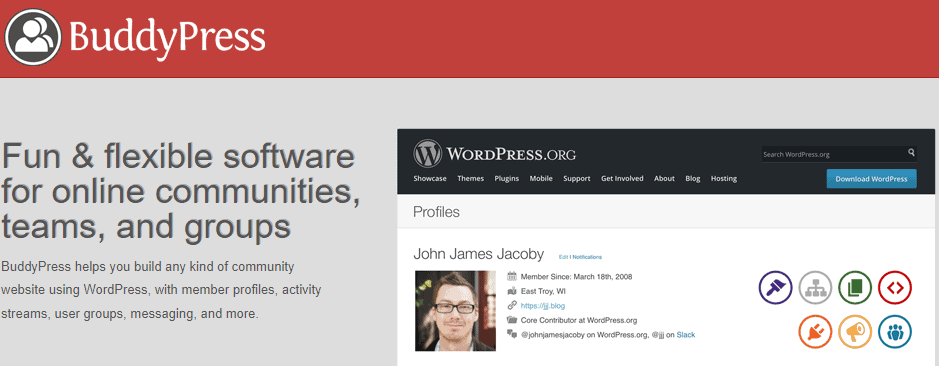Click the chat icon beside @johnjamesjacoby
This screenshot has height=366, width=939.
tap(512, 334)
